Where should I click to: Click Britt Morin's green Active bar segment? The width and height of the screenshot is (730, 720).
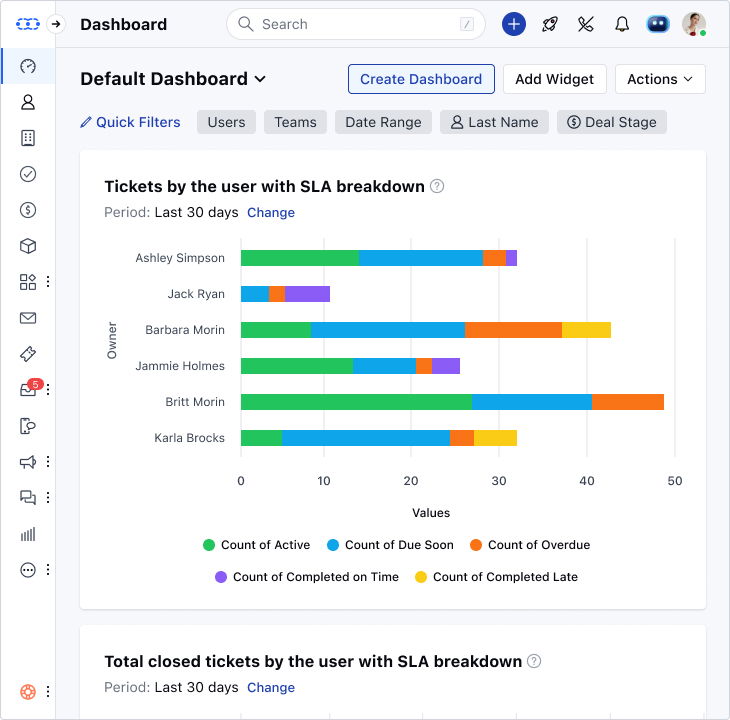pos(356,402)
